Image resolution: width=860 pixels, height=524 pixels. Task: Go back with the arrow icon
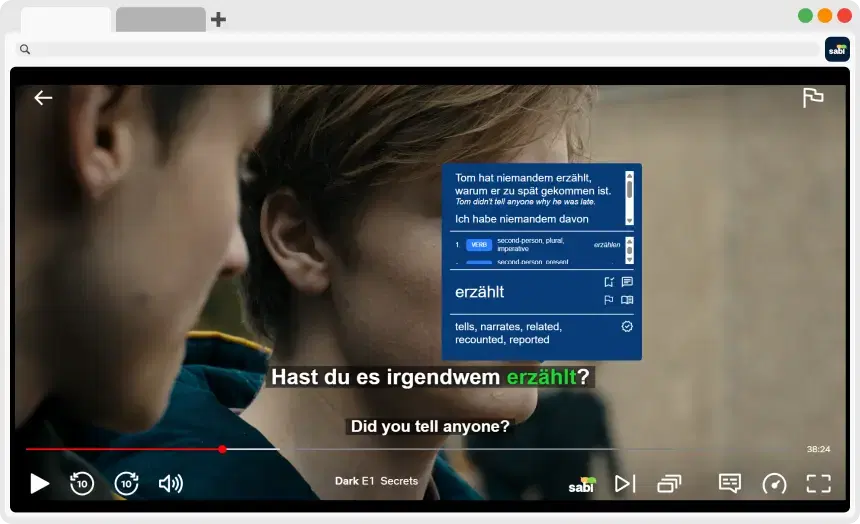click(x=43, y=98)
